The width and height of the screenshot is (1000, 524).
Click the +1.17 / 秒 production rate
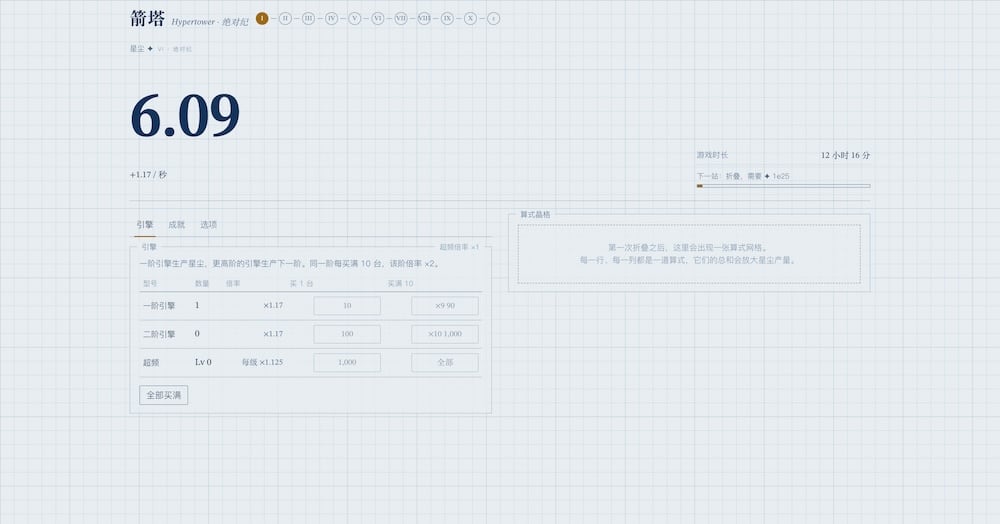pos(149,175)
